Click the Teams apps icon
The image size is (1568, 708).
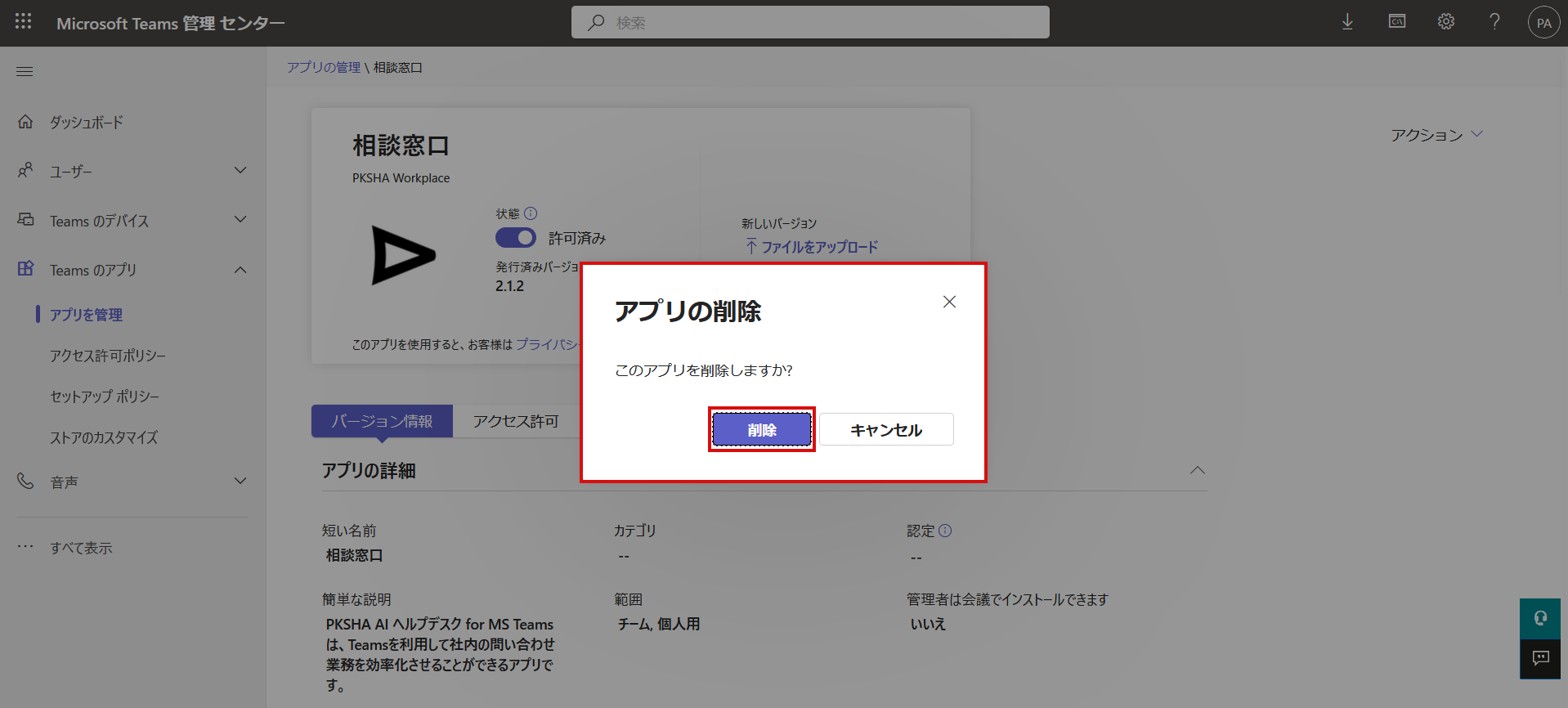click(x=25, y=268)
